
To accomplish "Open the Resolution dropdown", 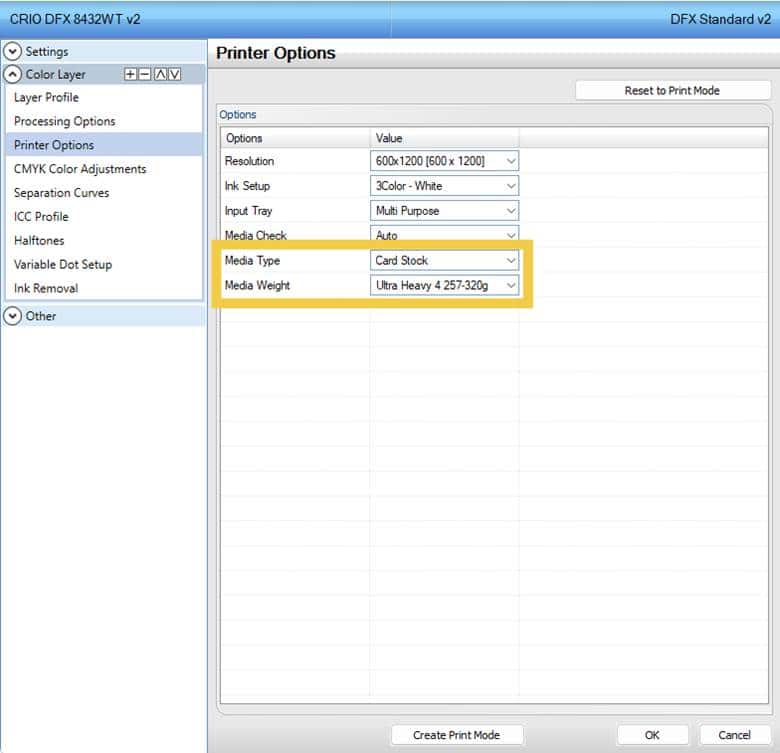I will (x=510, y=161).
